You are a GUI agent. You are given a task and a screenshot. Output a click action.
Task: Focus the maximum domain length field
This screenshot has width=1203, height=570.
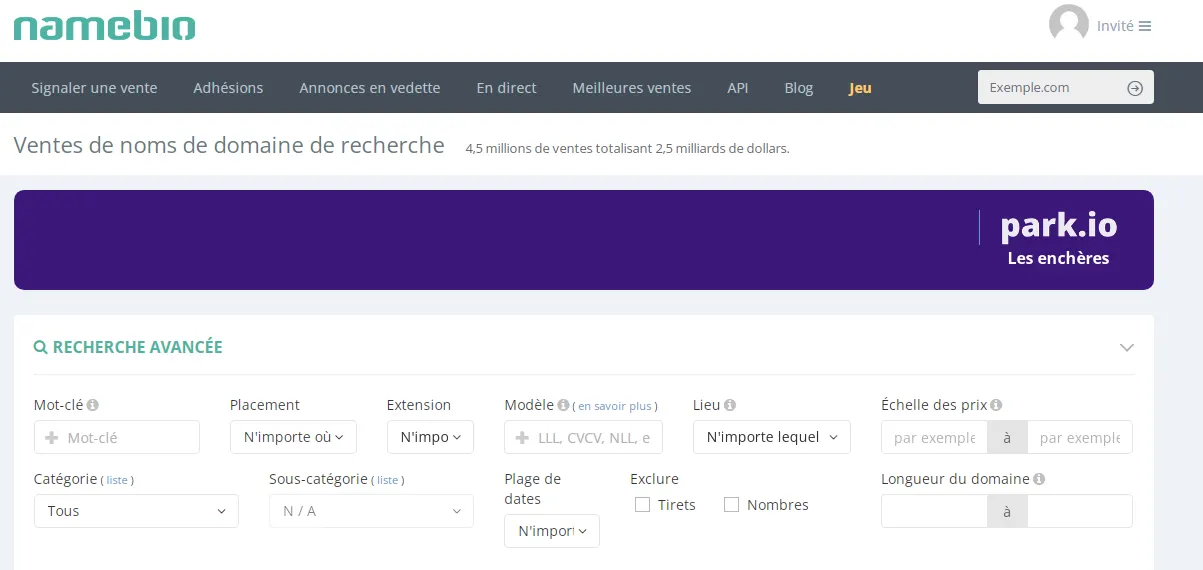click(x=1080, y=511)
